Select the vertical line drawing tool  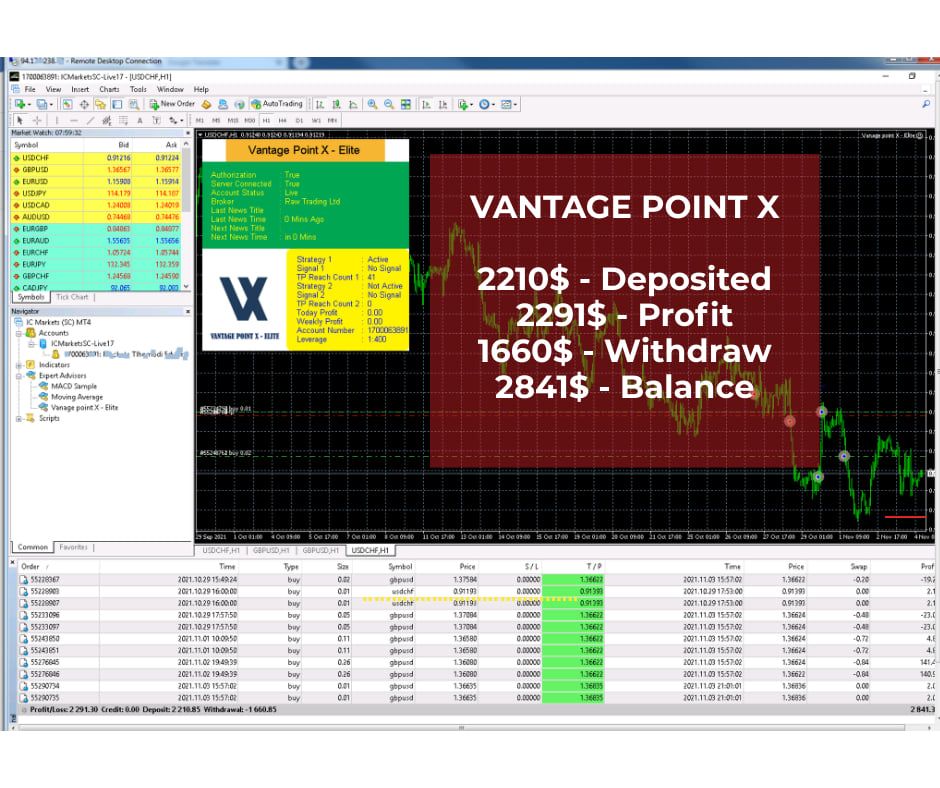[x=57, y=121]
